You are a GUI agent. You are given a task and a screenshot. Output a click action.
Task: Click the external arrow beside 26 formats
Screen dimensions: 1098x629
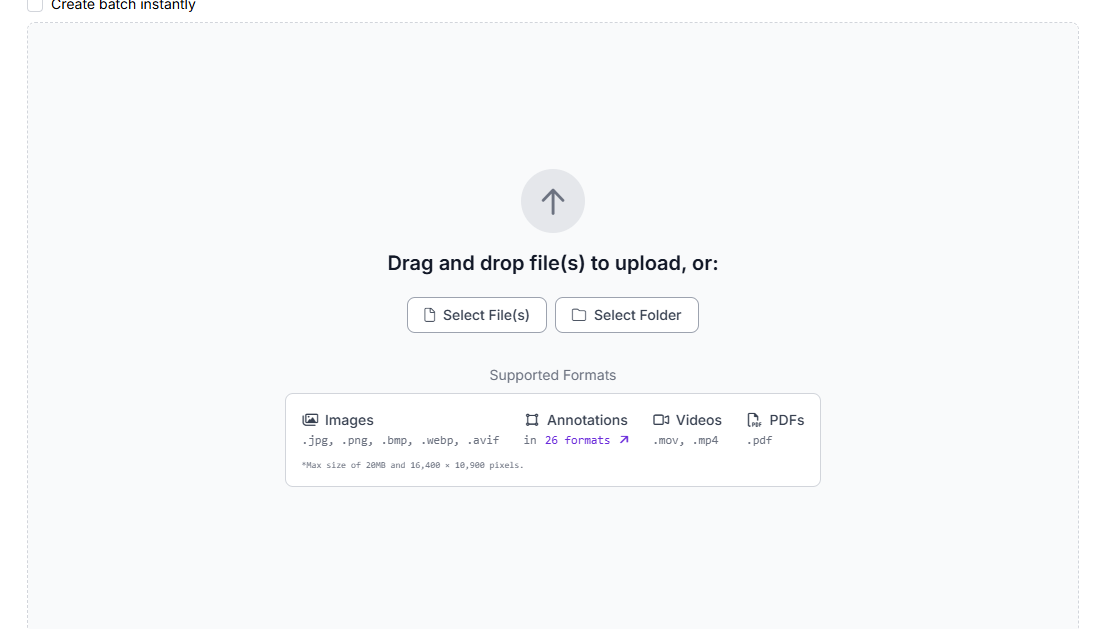(624, 440)
